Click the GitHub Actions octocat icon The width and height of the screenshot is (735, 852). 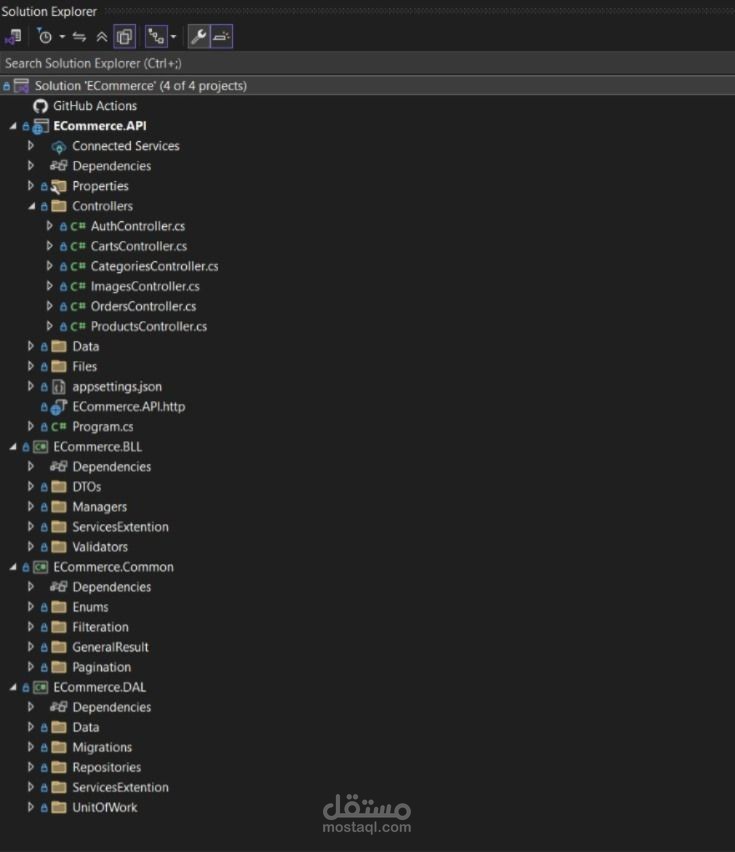pyautogui.click(x=40, y=106)
